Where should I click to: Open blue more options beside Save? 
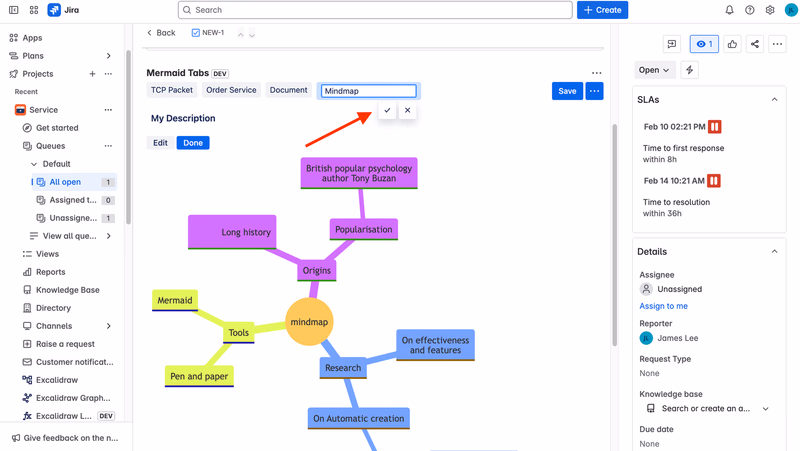594,91
